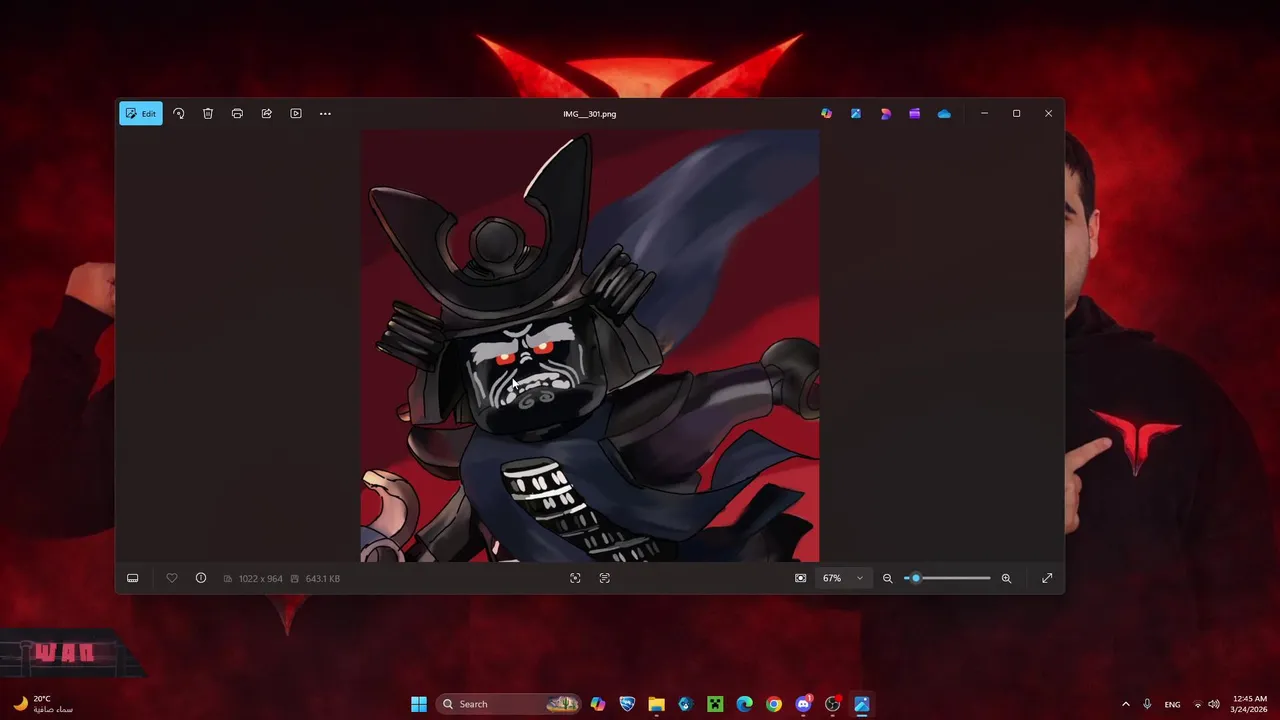Show file info with the info icon
Viewport: 1280px width, 720px height.
click(201, 578)
